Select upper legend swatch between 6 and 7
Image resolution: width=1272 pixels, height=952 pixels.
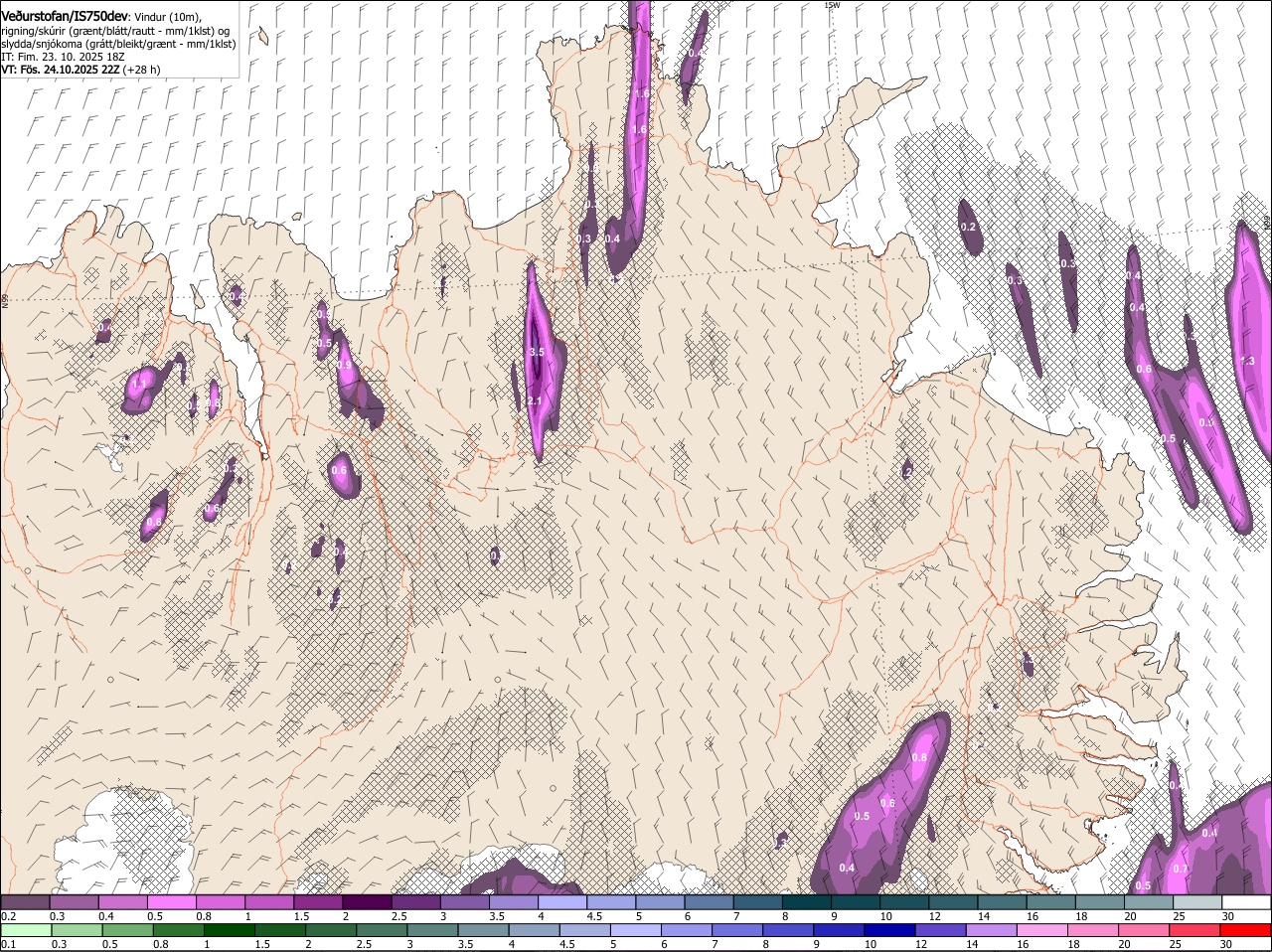pyautogui.click(x=708, y=902)
